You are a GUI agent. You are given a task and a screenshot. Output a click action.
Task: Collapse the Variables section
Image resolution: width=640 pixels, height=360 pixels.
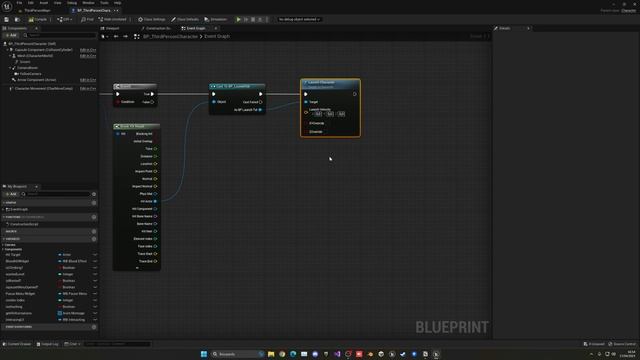tap(4, 239)
